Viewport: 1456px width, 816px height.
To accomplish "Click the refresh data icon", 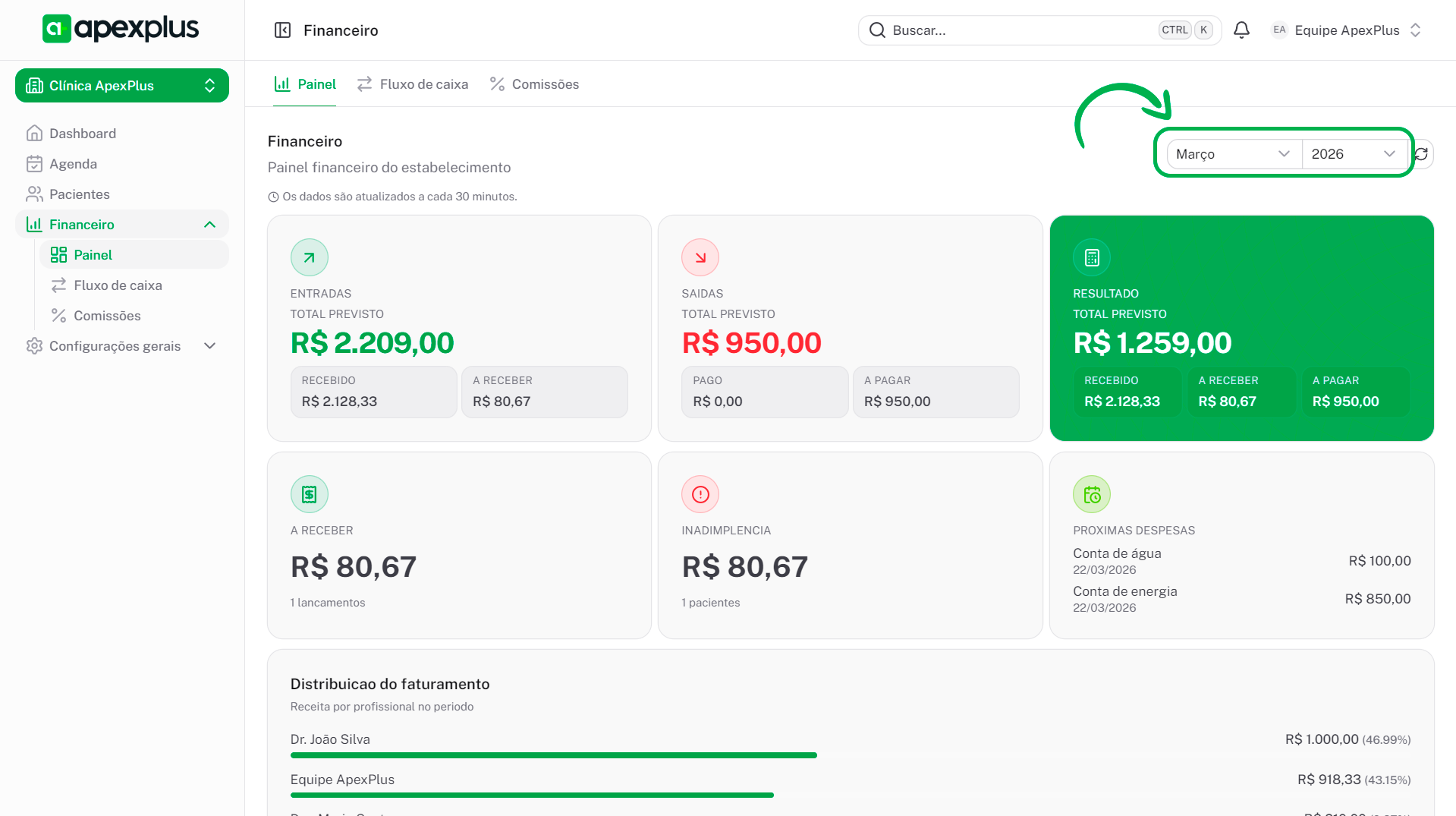I will [x=1421, y=154].
